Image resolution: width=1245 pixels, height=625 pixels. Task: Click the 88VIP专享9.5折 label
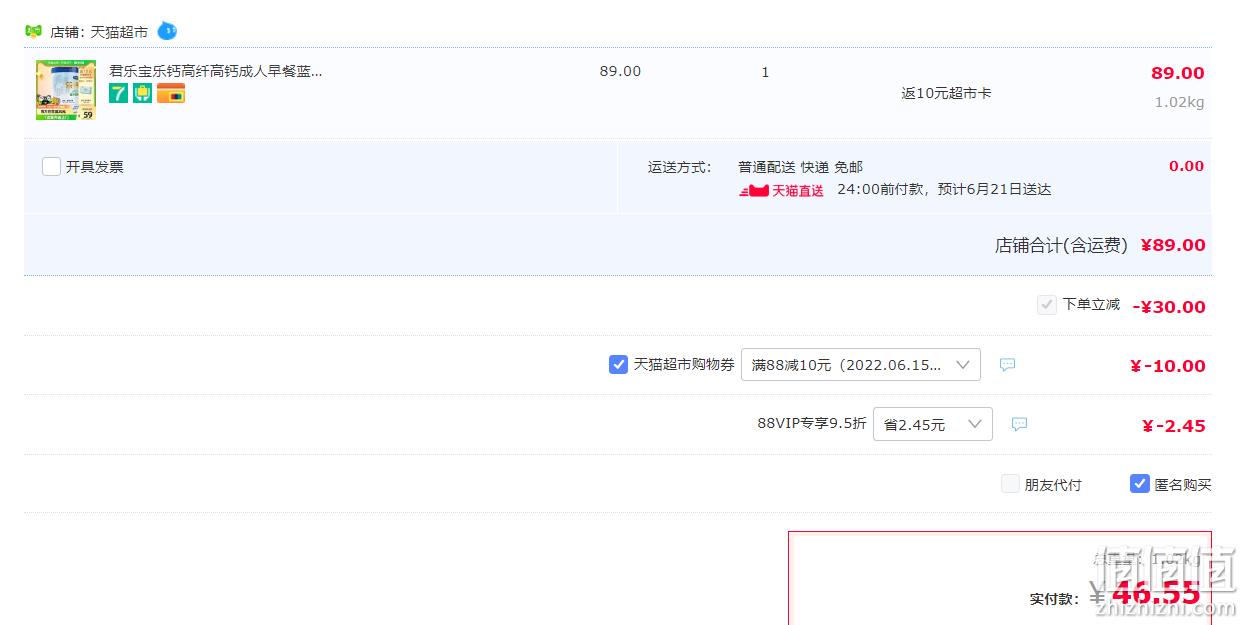(x=812, y=423)
